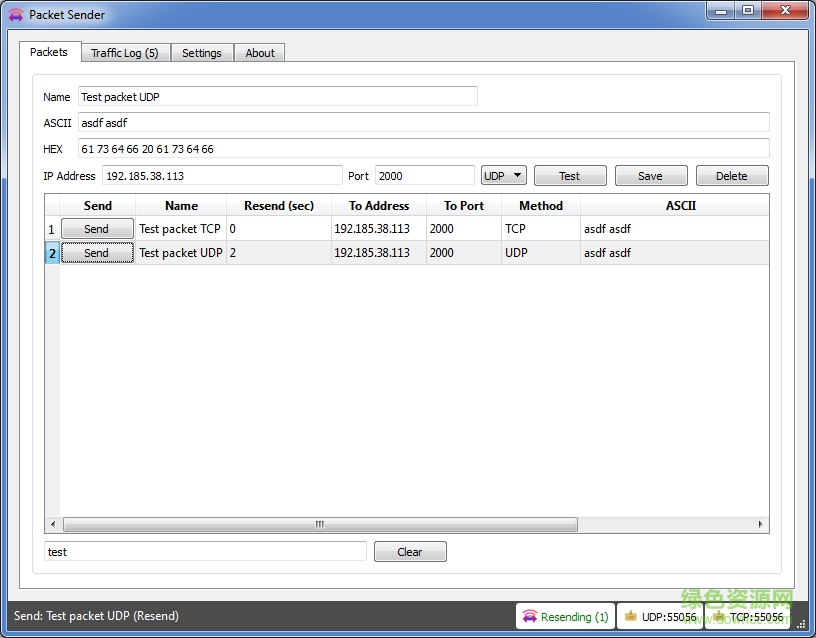This screenshot has width=816, height=638.
Task: Click the horizontal scrollbar thumb
Action: (320, 524)
